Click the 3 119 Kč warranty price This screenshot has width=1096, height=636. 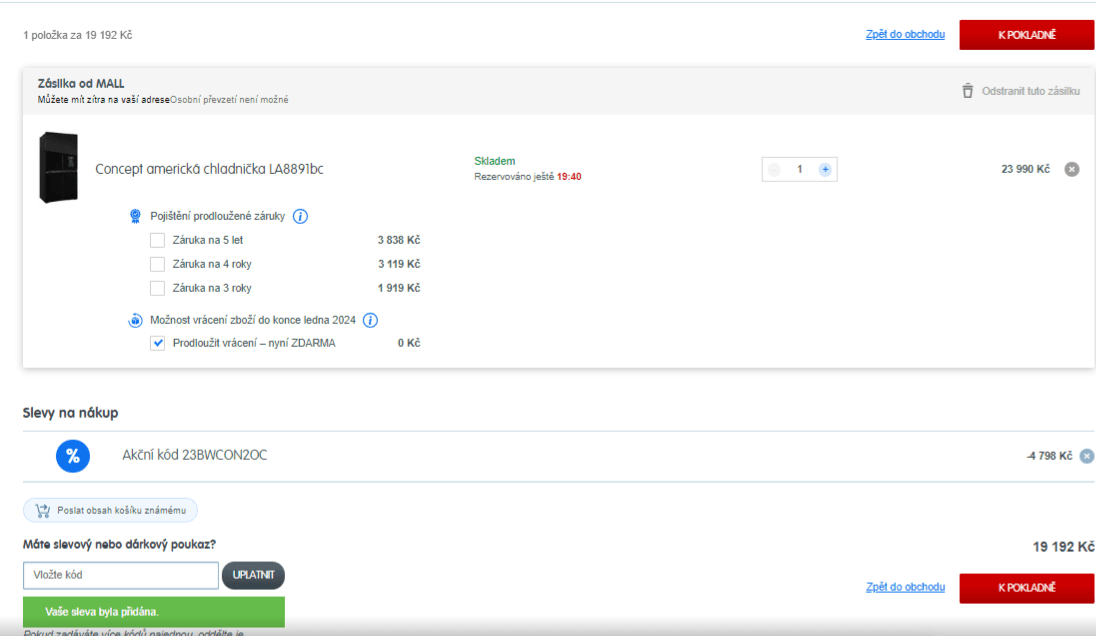[398, 264]
